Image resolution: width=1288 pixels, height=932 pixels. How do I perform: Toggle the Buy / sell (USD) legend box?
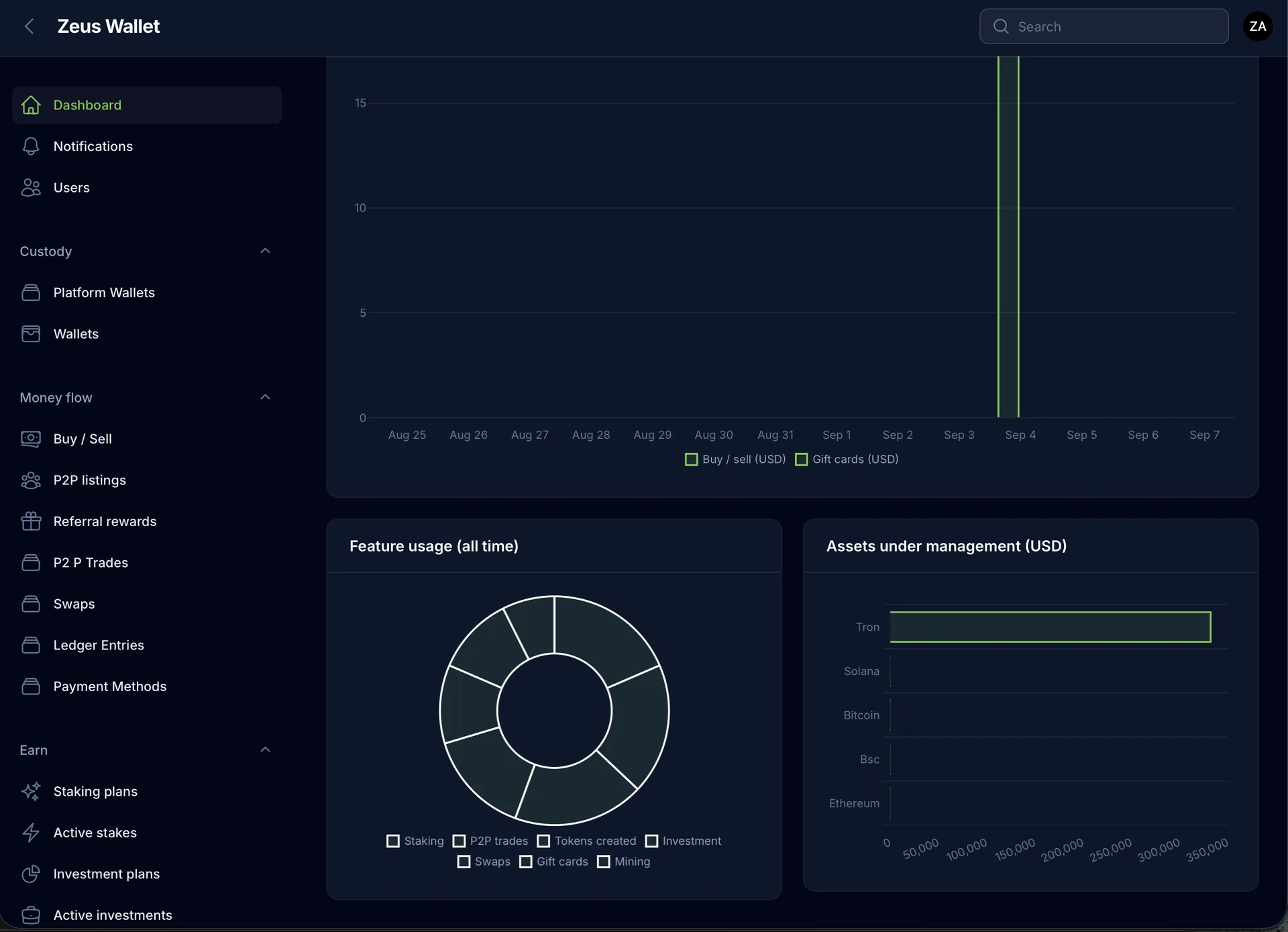[x=691, y=460]
